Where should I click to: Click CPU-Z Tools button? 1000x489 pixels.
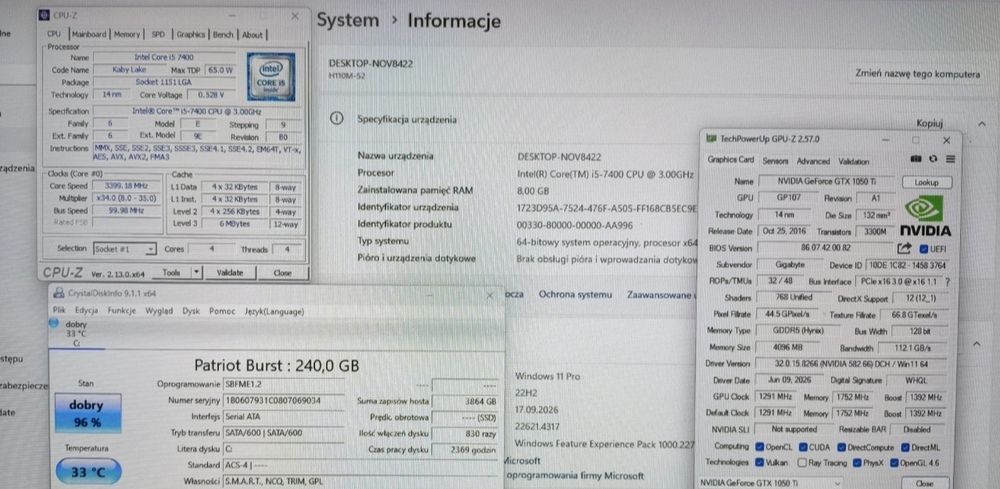(171, 272)
